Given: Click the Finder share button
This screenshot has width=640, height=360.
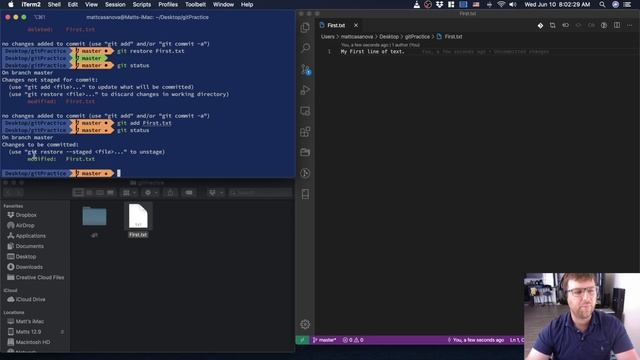Looking at the screenshot, I should coord(171,193).
